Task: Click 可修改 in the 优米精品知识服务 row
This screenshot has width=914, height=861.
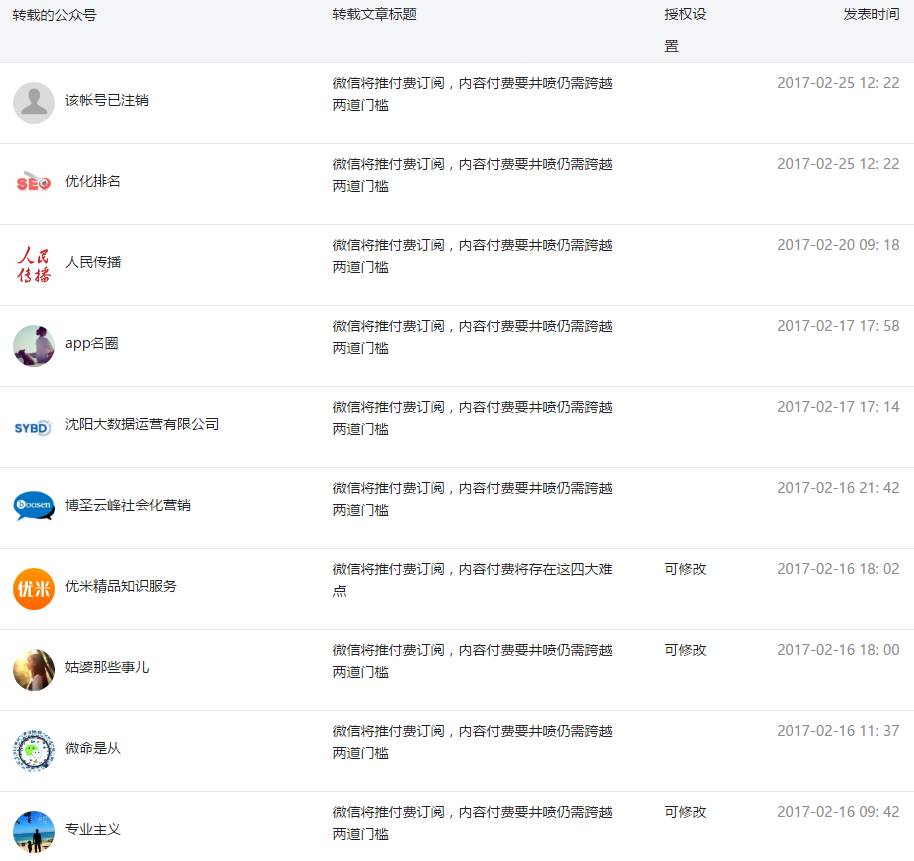Action: [x=685, y=569]
